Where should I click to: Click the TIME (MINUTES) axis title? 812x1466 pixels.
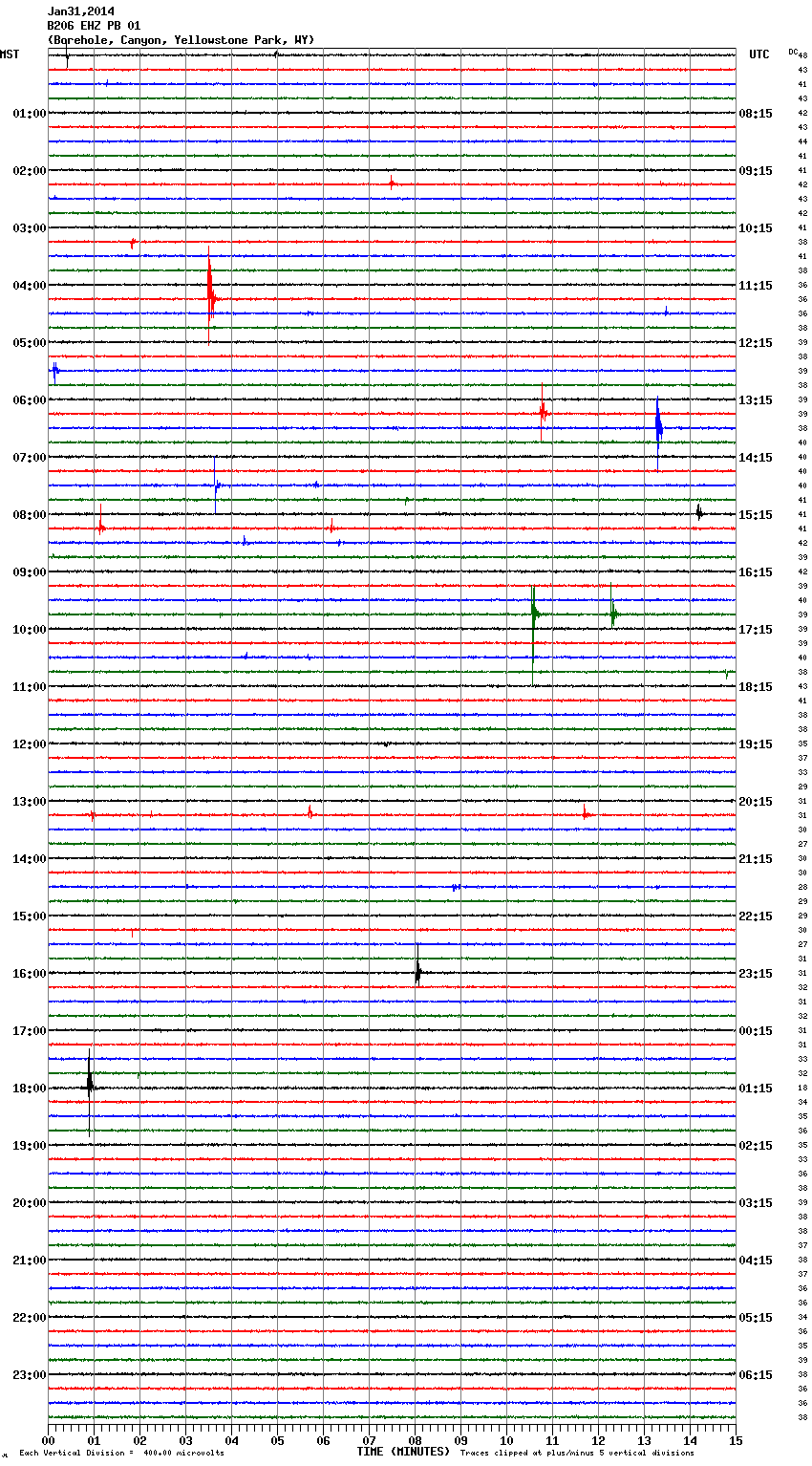pyautogui.click(x=403, y=1452)
